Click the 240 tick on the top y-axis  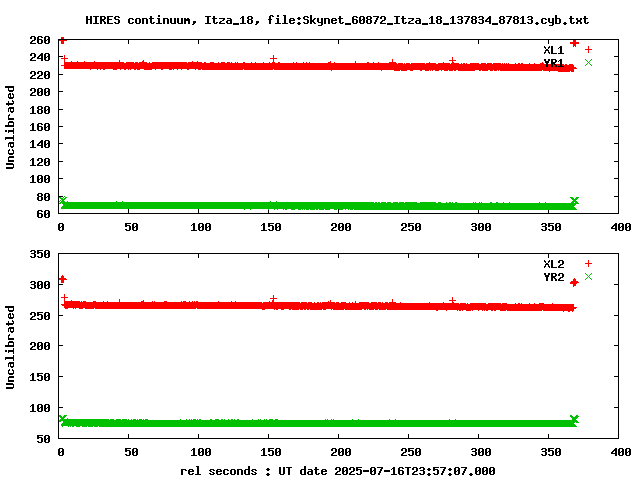[40, 57]
